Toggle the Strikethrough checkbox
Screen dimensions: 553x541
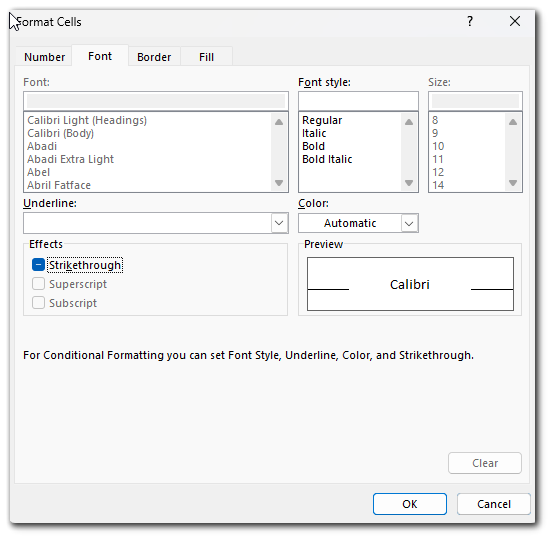[38, 265]
